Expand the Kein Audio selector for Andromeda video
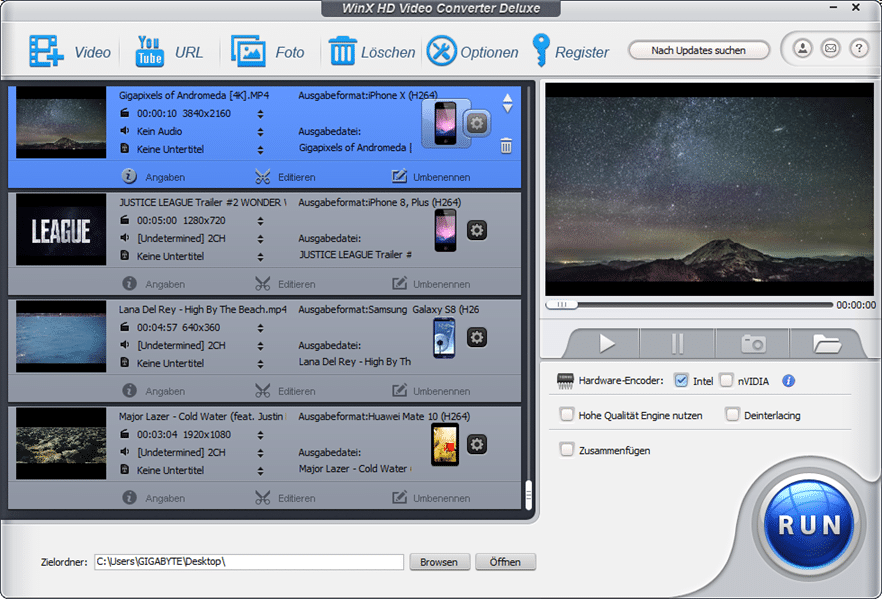Viewport: 882px width, 599px height. 261,131
